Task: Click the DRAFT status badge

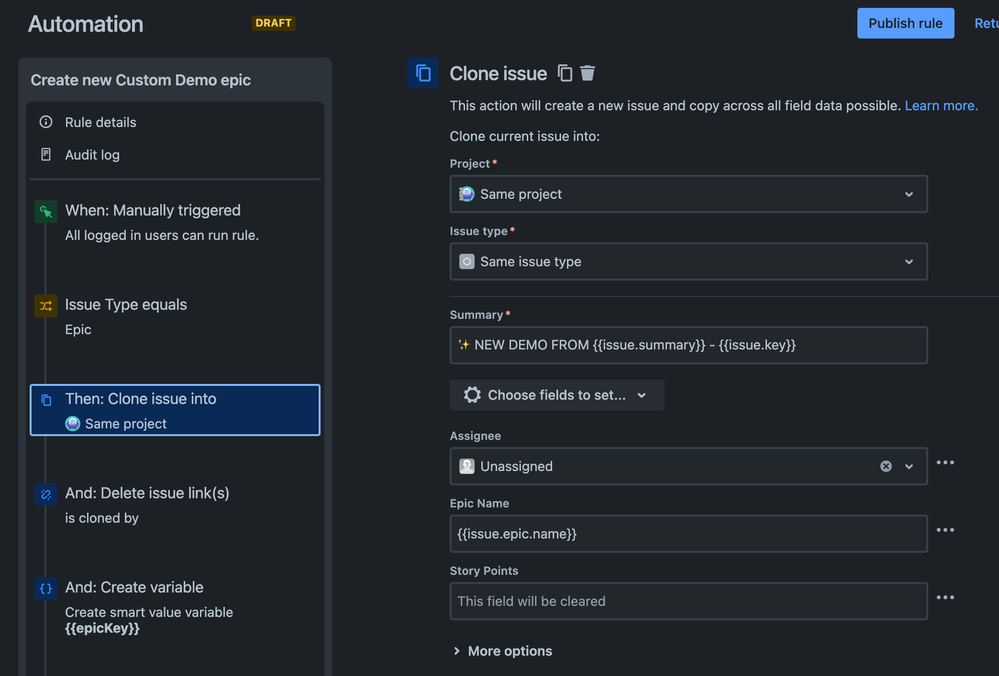Action: [273, 23]
